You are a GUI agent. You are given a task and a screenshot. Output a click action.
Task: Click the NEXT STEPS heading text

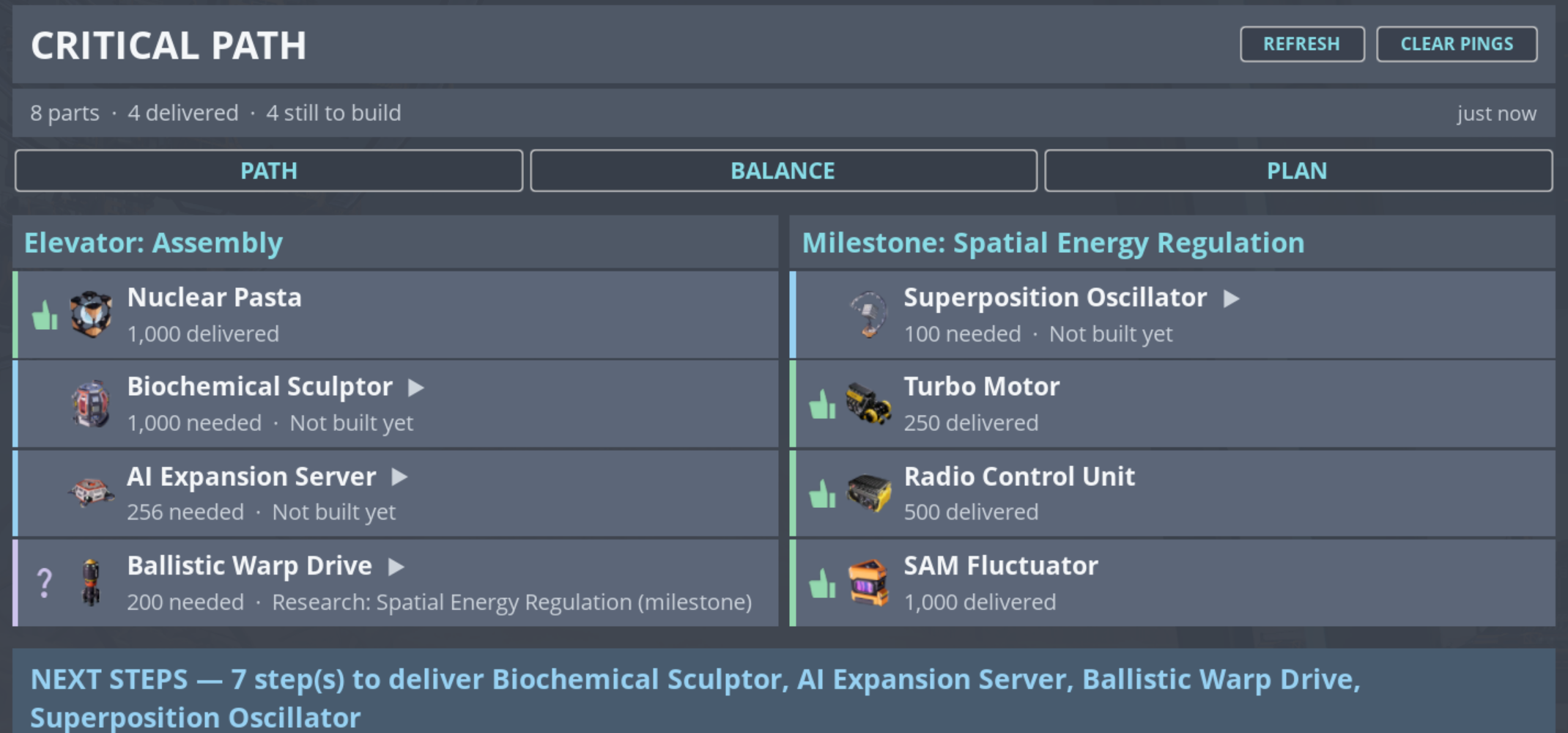click(x=695, y=698)
